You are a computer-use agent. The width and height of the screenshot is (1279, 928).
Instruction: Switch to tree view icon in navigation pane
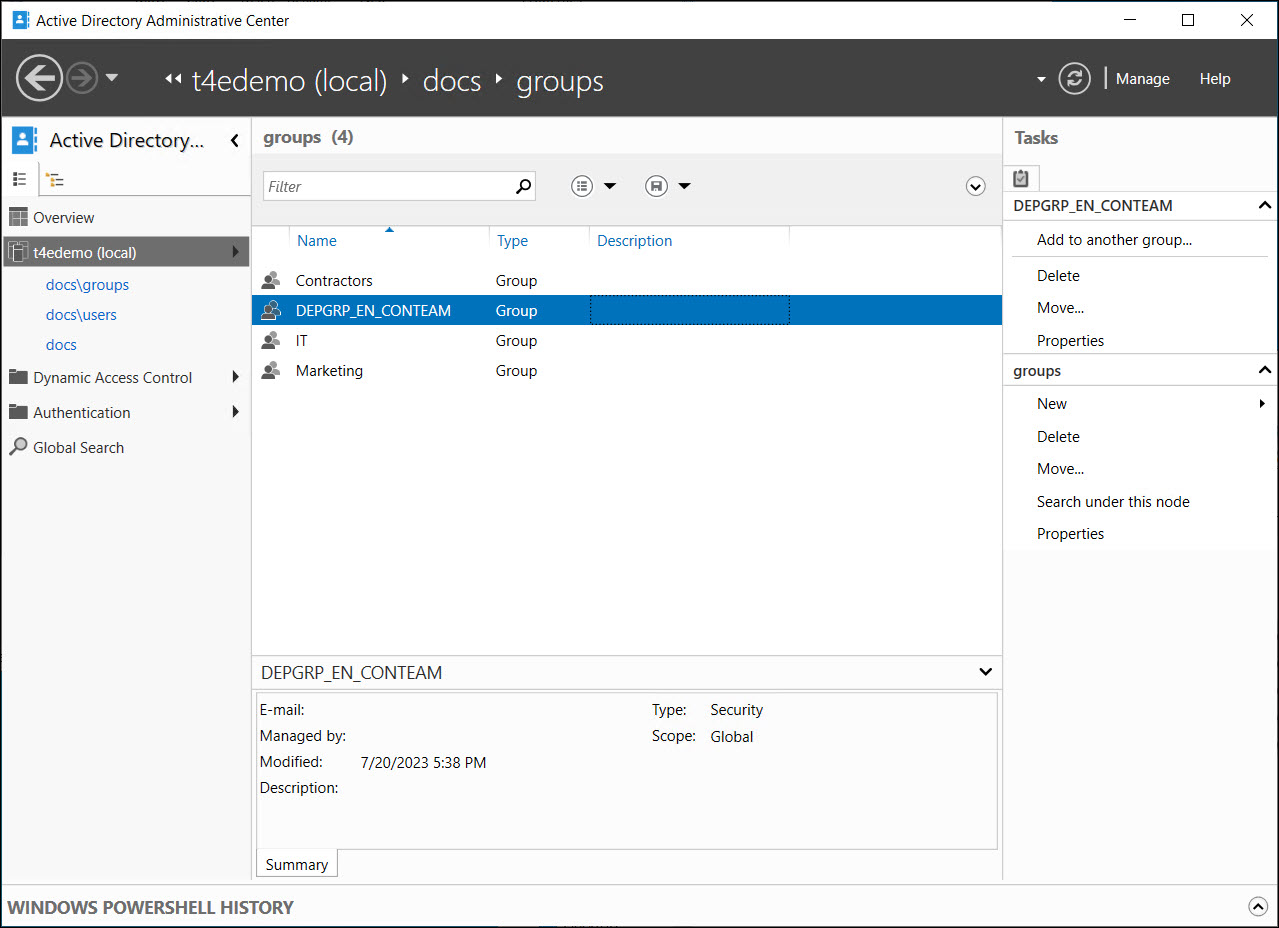coord(55,180)
